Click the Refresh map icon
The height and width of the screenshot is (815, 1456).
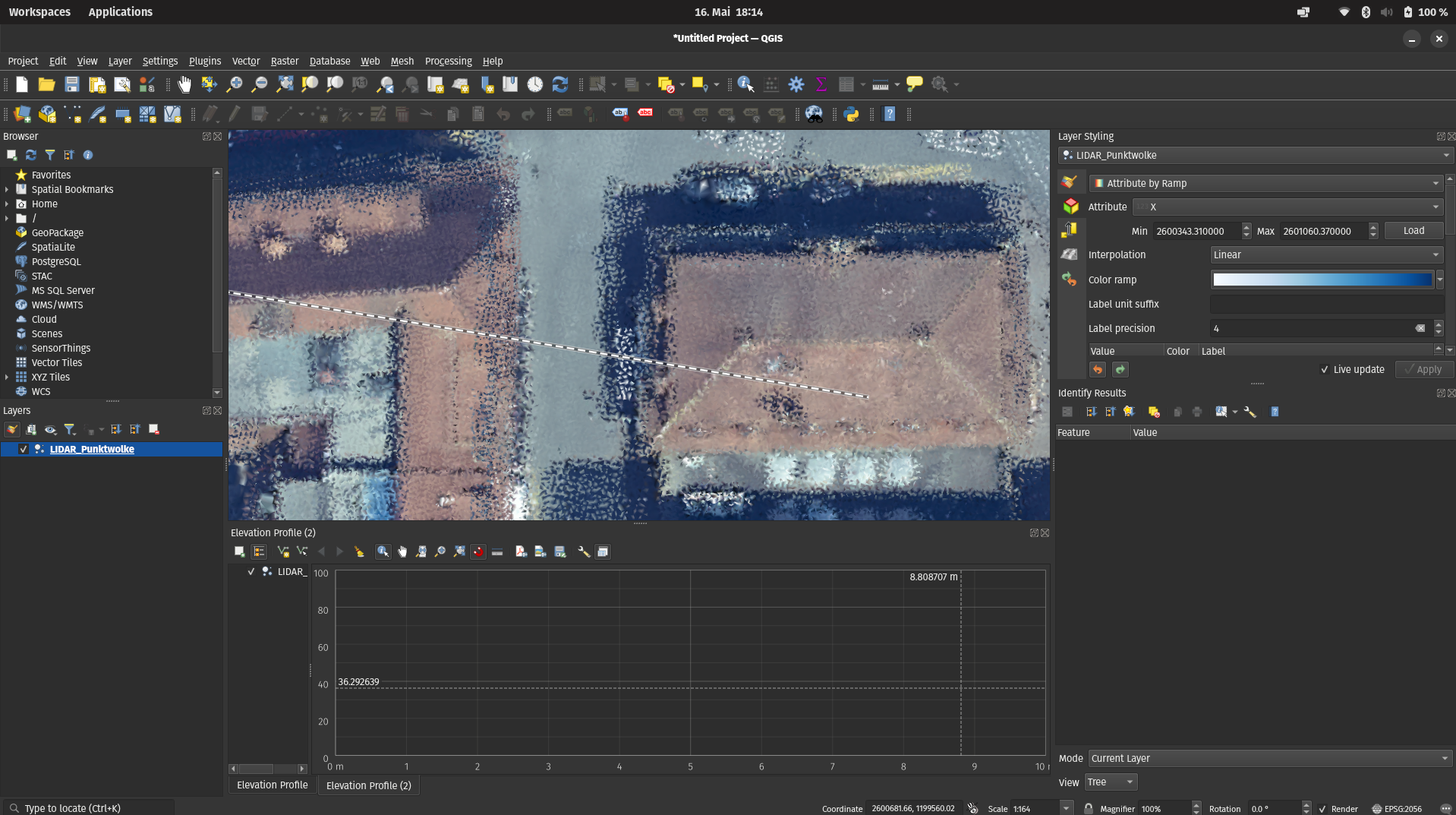560,84
